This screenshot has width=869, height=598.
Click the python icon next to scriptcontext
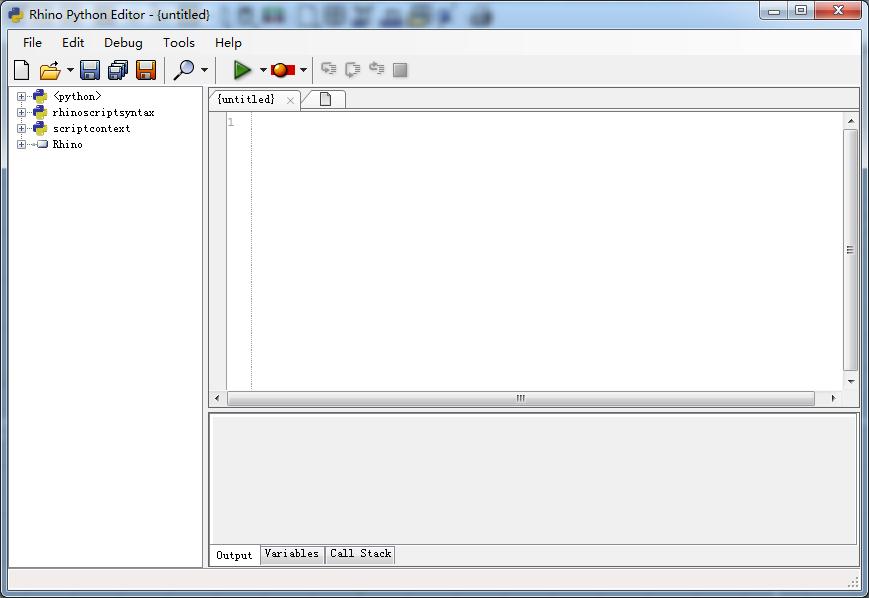point(40,129)
